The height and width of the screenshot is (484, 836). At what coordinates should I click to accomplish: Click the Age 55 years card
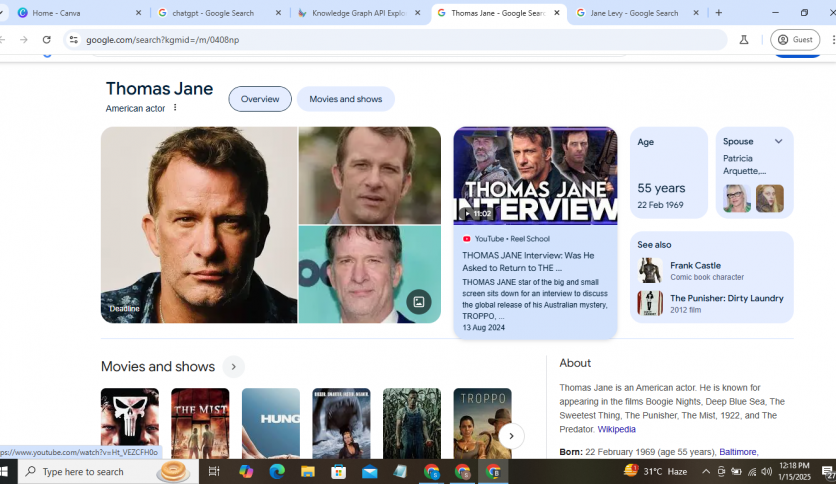tap(669, 173)
